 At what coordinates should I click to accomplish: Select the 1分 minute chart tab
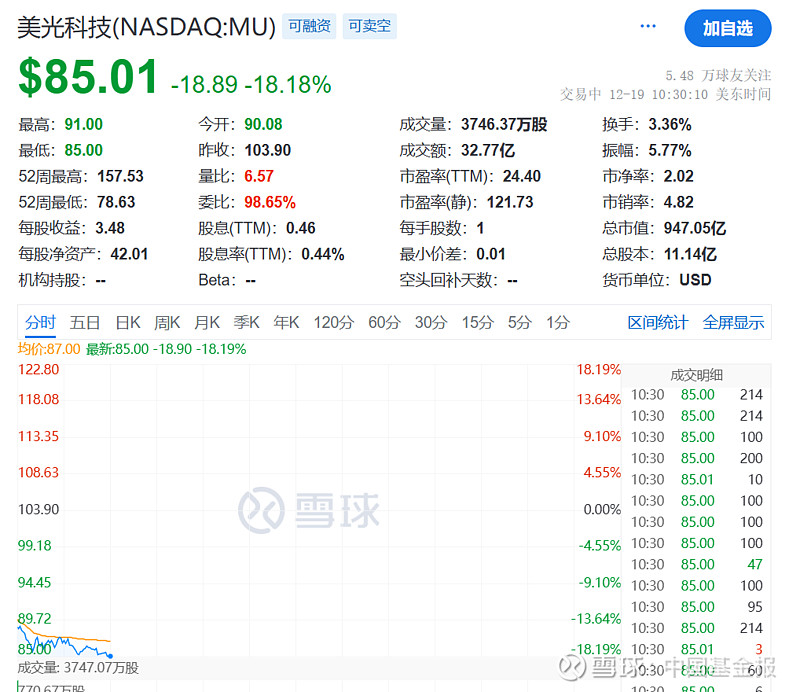pos(558,322)
